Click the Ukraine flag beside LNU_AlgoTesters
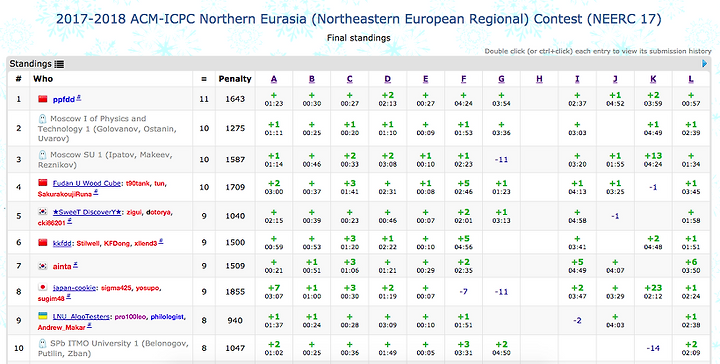 point(43,316)
